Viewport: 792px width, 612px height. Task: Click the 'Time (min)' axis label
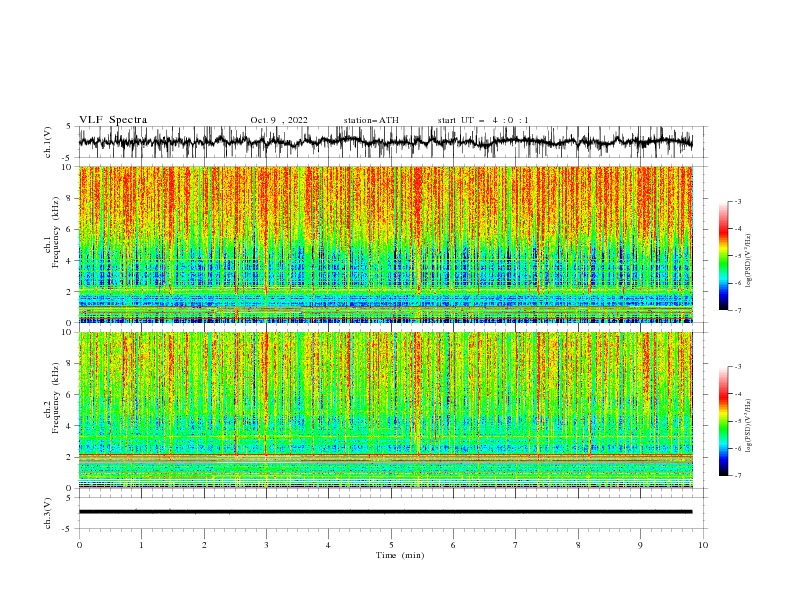[x=400, y=555]
